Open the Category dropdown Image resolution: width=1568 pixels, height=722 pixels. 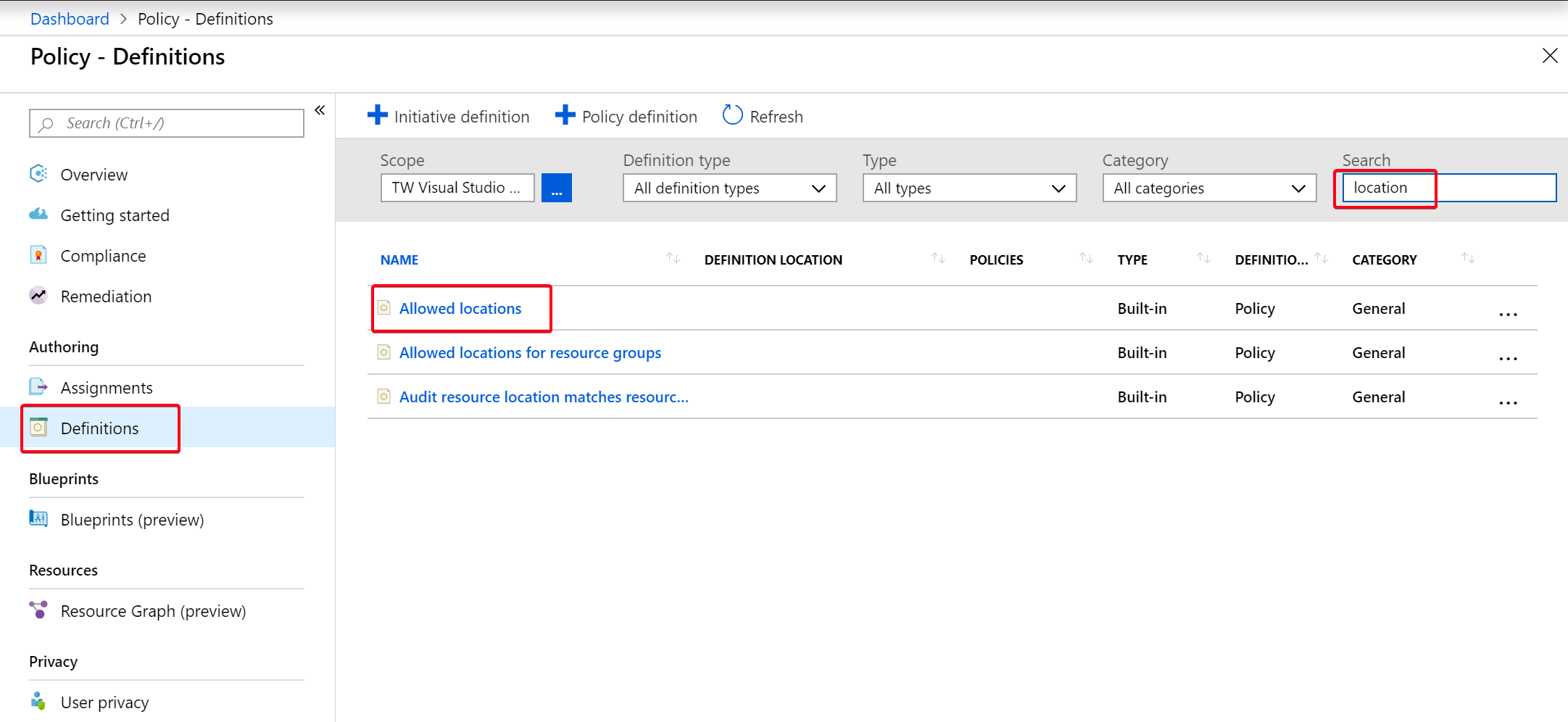coord(1209,188)
